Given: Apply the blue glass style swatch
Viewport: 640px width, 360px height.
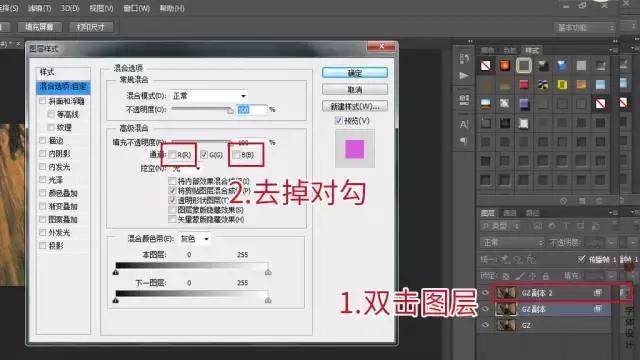Looking at the screenshot, I should pyautogui.click(x=562, y=65).
